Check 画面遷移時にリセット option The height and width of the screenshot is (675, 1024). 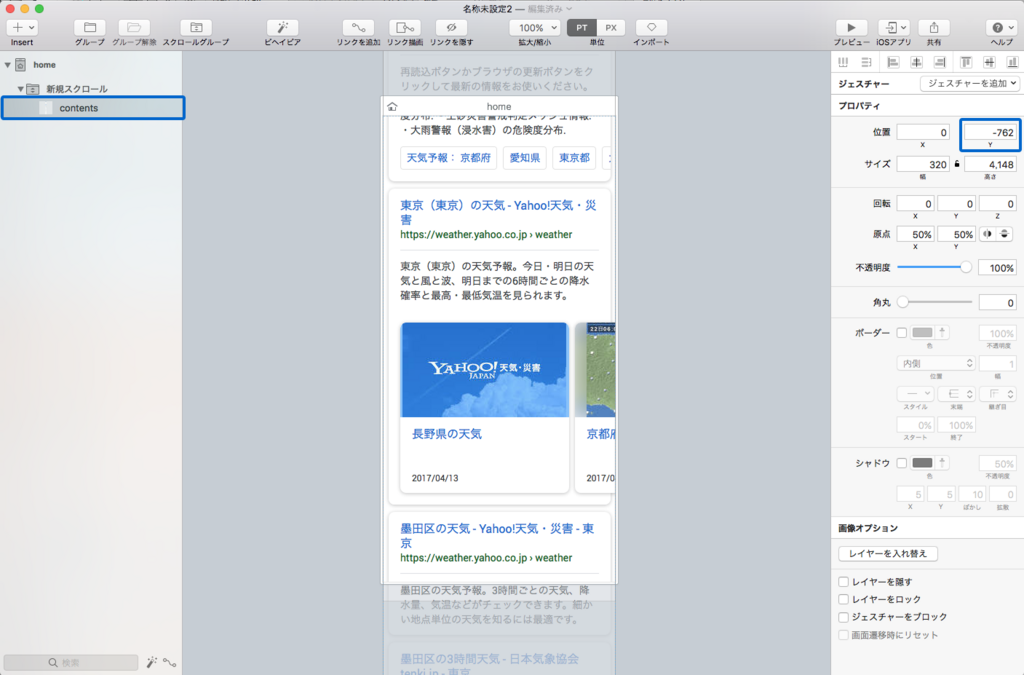[x=844, y=635]
